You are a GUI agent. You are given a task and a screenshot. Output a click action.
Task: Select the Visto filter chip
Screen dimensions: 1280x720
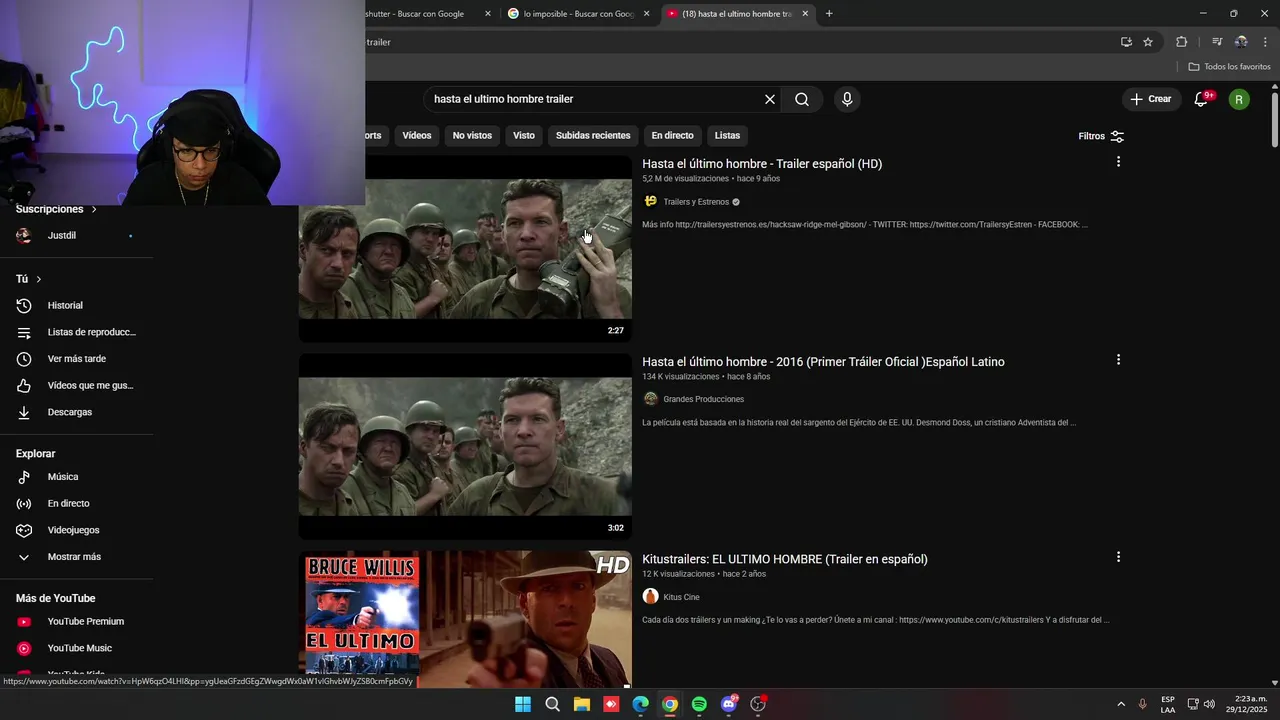click(x=524, y=135)
